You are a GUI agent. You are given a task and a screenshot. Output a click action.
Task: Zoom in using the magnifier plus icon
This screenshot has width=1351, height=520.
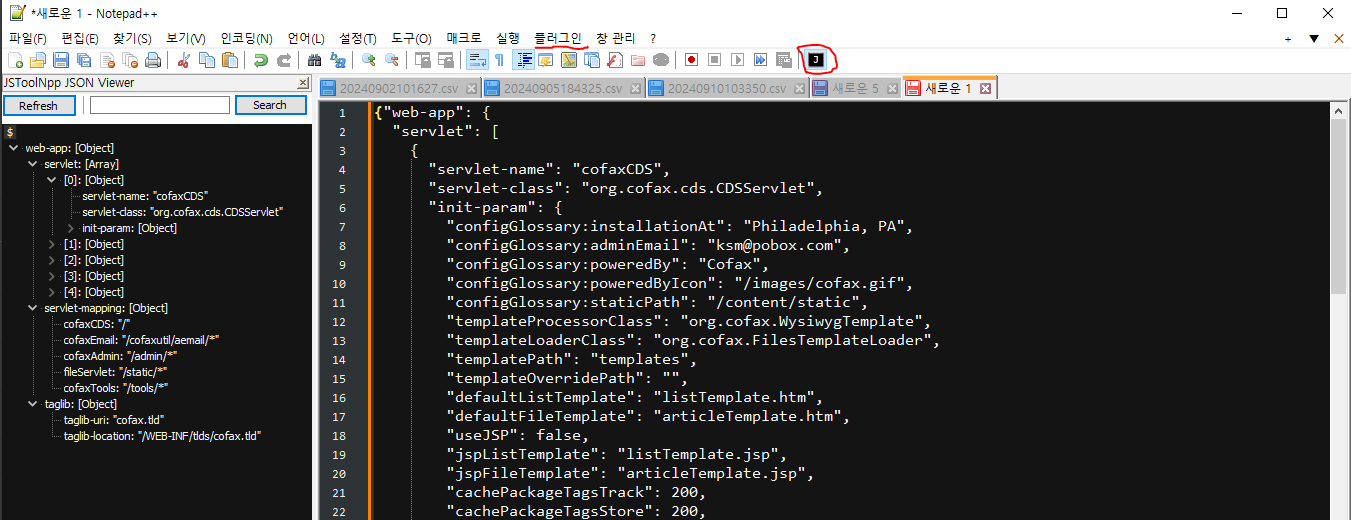(x=369, y=60)
